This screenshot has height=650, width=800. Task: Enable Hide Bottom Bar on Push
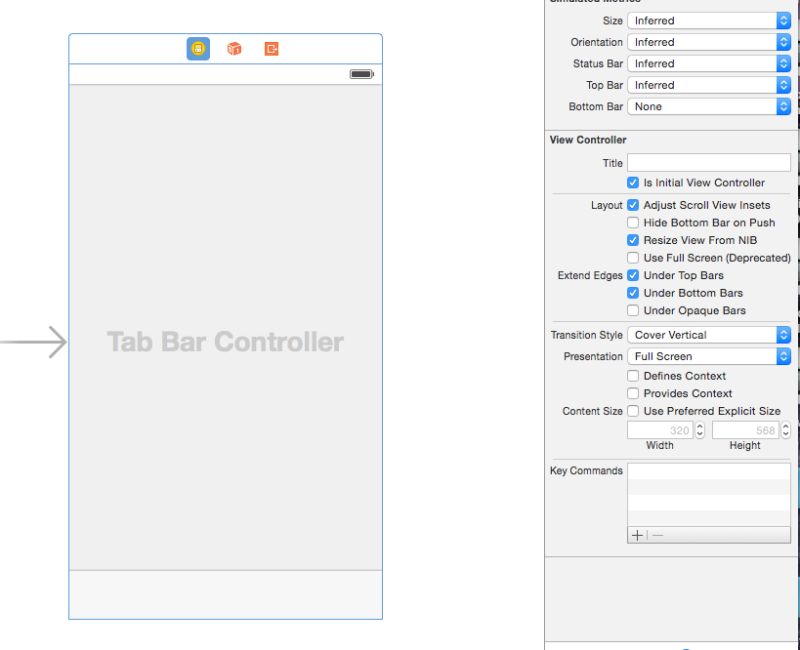coord(634,222)
